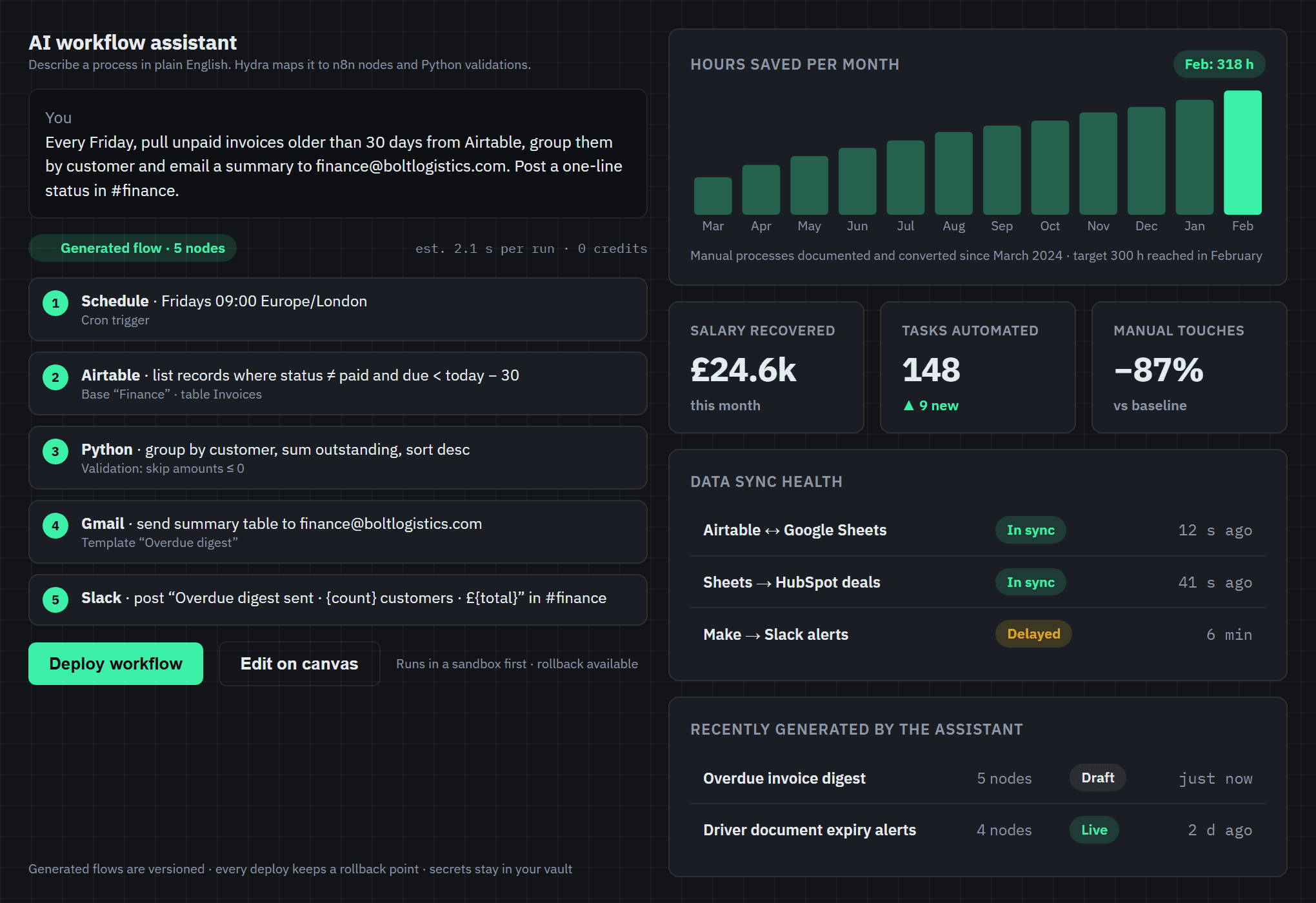Click In sync badge for HubSpot deals

1030,582
